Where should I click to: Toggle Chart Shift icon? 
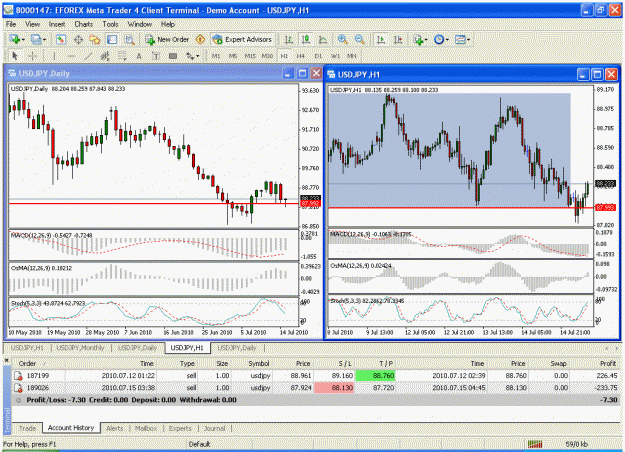click(x=398, y=39)
